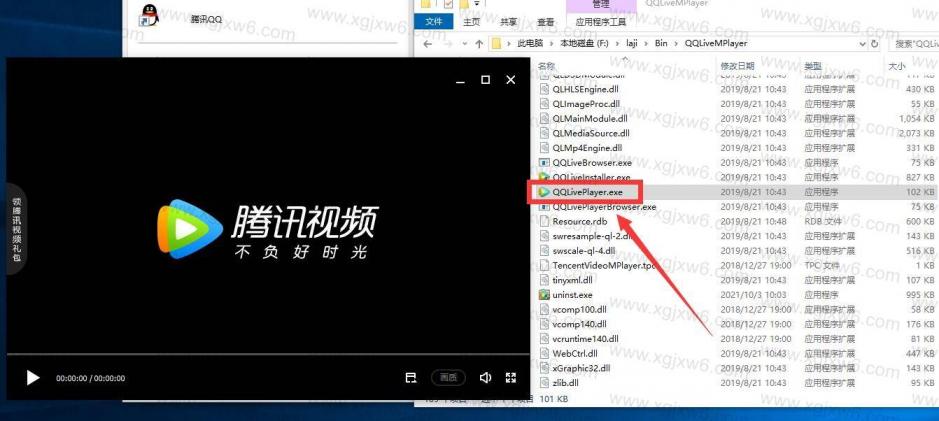Viewport: 939px width, 421px height.
Task: Open the playlist panel icon in player
Action: [x=411, y=377]
